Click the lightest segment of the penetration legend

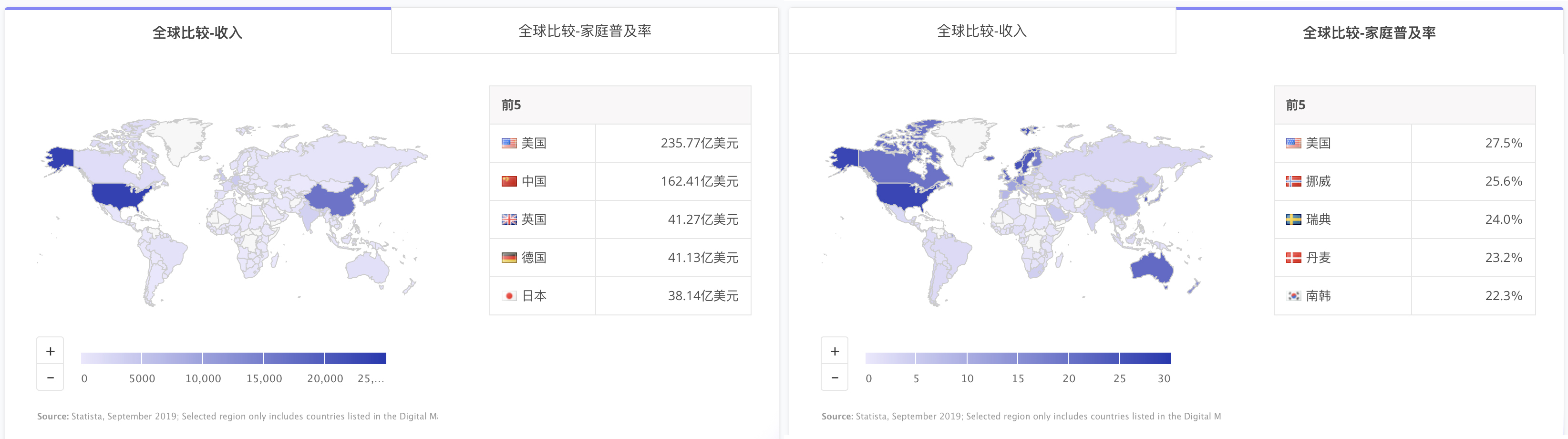pos(890,358)
